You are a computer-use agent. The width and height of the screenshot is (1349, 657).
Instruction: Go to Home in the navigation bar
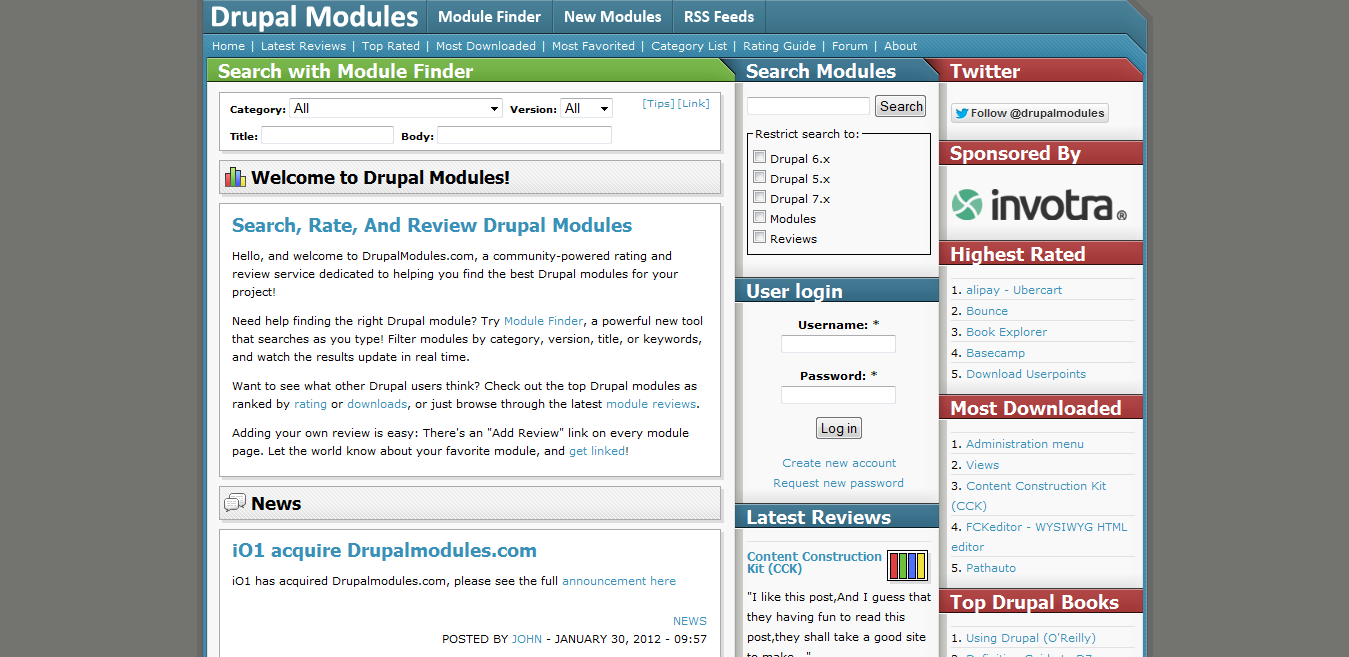click(228, 46)
